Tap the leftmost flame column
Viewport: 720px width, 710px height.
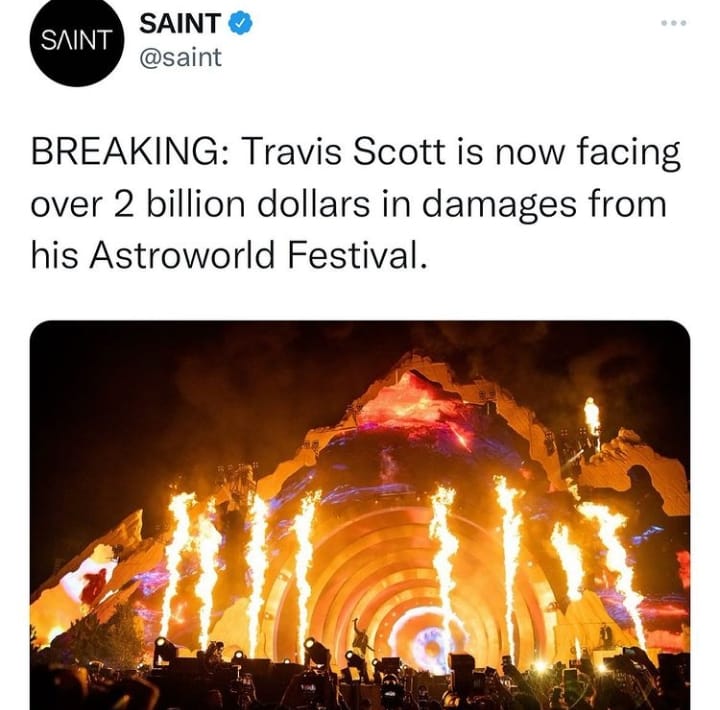click(176, 563)
